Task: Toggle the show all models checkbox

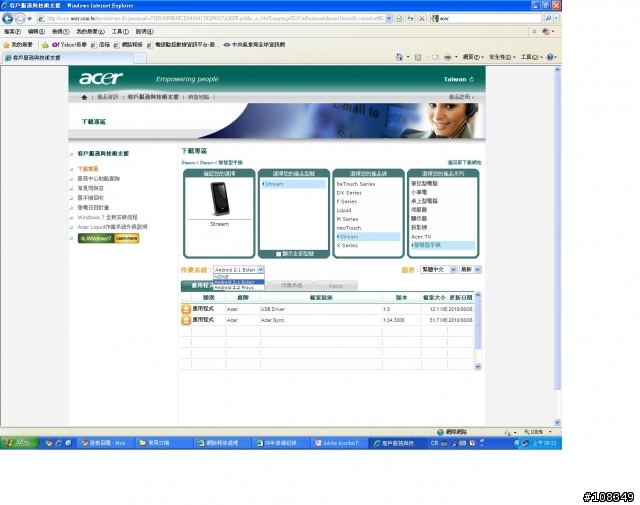Action: 278,254
